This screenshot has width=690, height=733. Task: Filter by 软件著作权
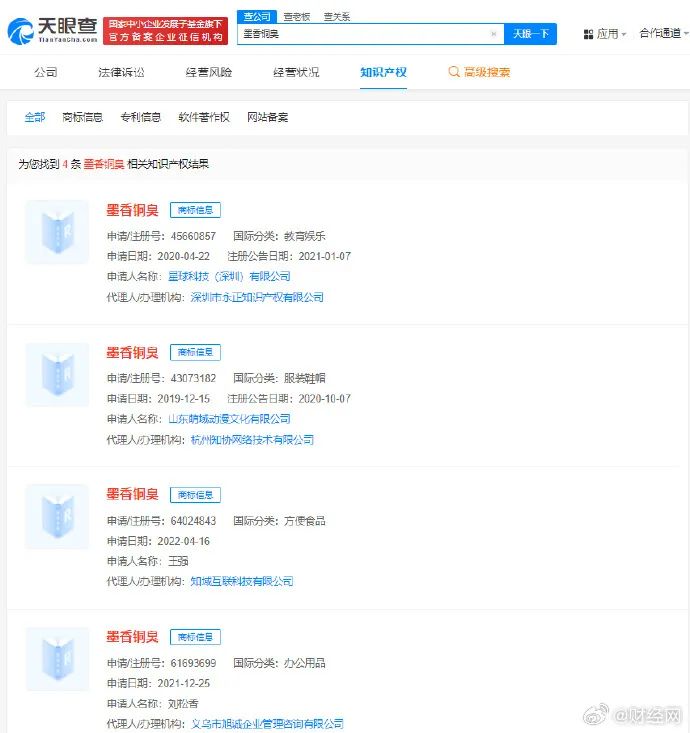click(x=204, y=117)
